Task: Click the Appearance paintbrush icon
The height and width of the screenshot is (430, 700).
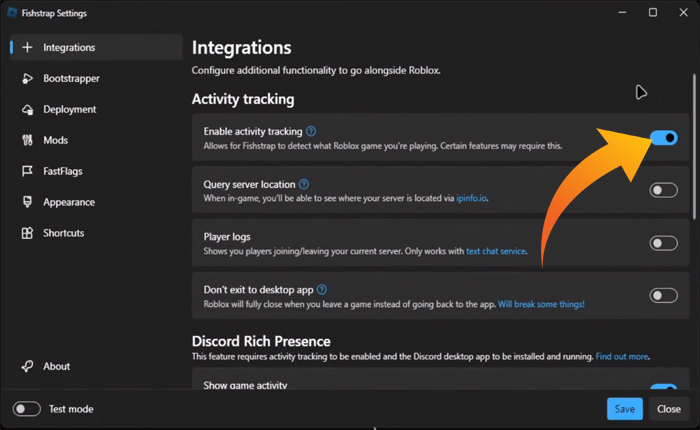Action: pos(27,202)
